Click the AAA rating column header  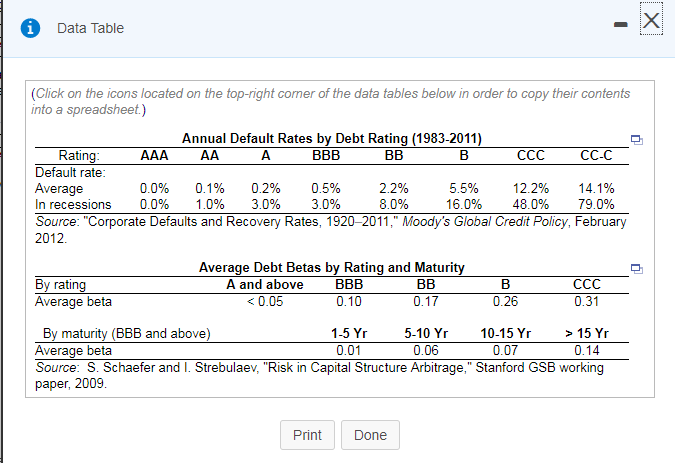tap(154, 155)
